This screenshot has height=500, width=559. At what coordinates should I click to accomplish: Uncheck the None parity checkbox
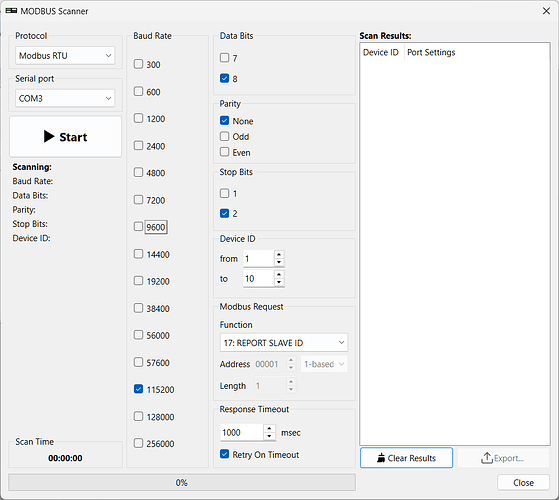point(224,121)
